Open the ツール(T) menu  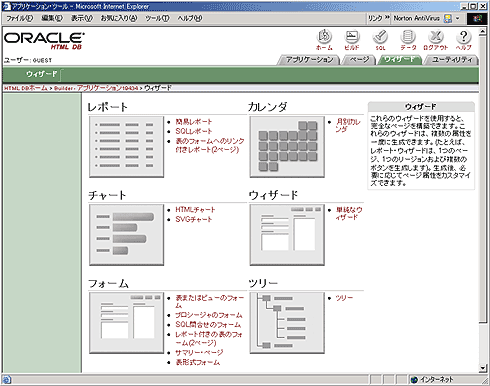click(x=157, y=18)
